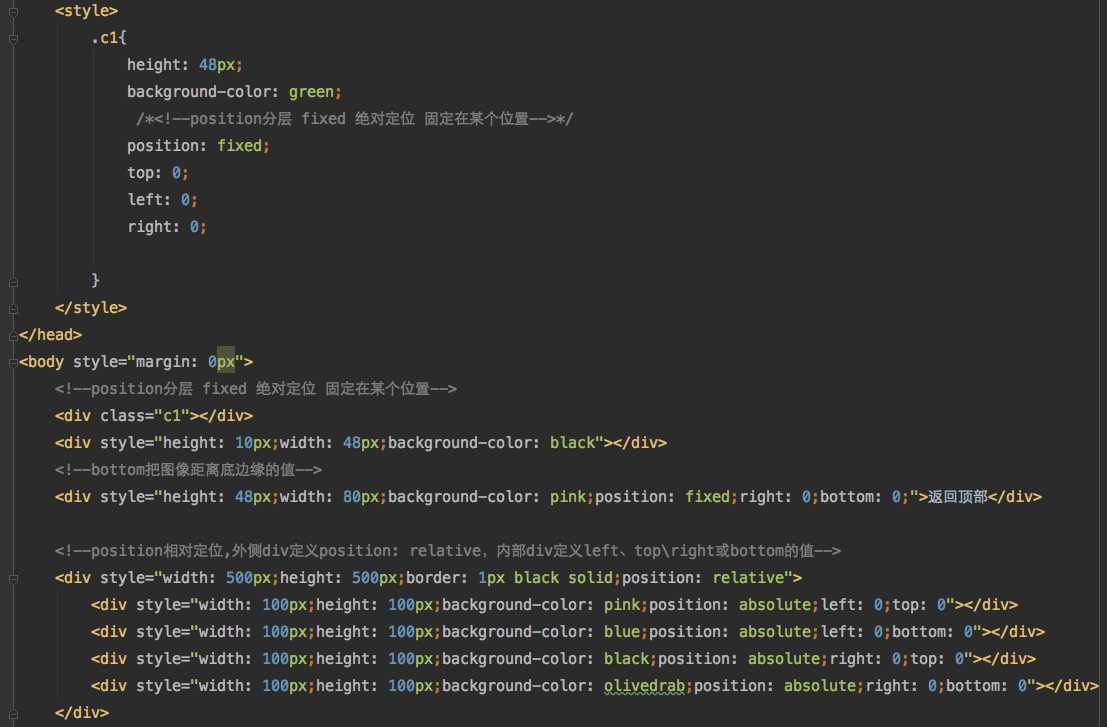Viewport: 1107px width, 727px height.
Task: Click the underlined "olivedrab" color value
Action: tap(644, 686)
